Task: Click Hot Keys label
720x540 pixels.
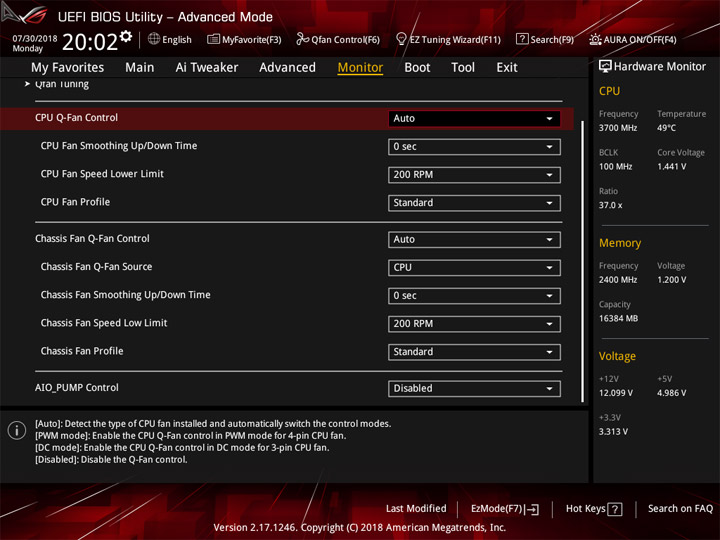Action: pos(585,508)
